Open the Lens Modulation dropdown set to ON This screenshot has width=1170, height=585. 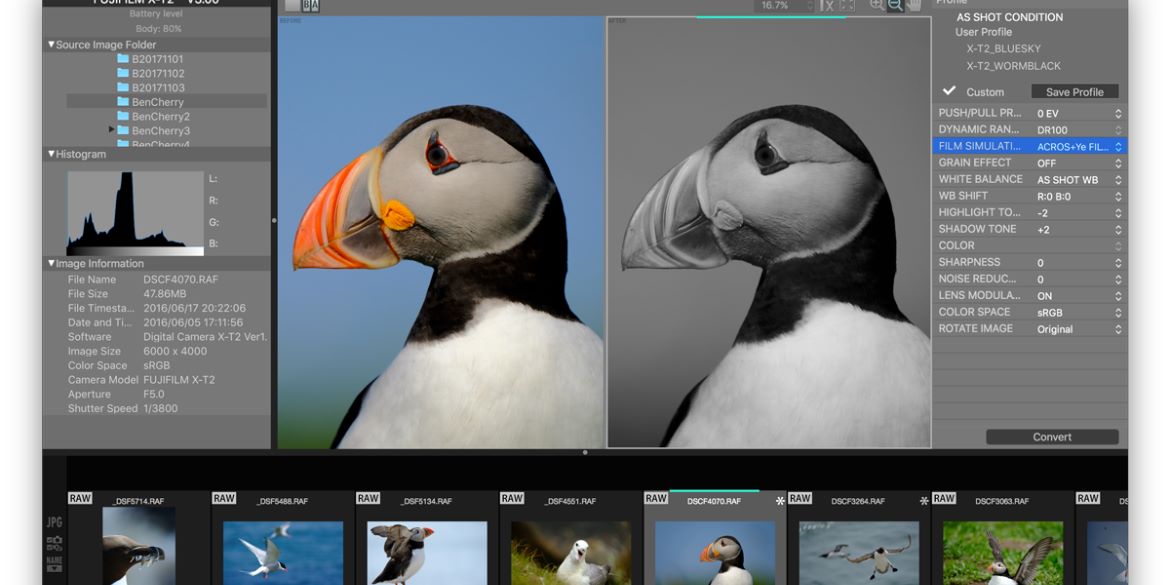click(x=1079, y=295)
